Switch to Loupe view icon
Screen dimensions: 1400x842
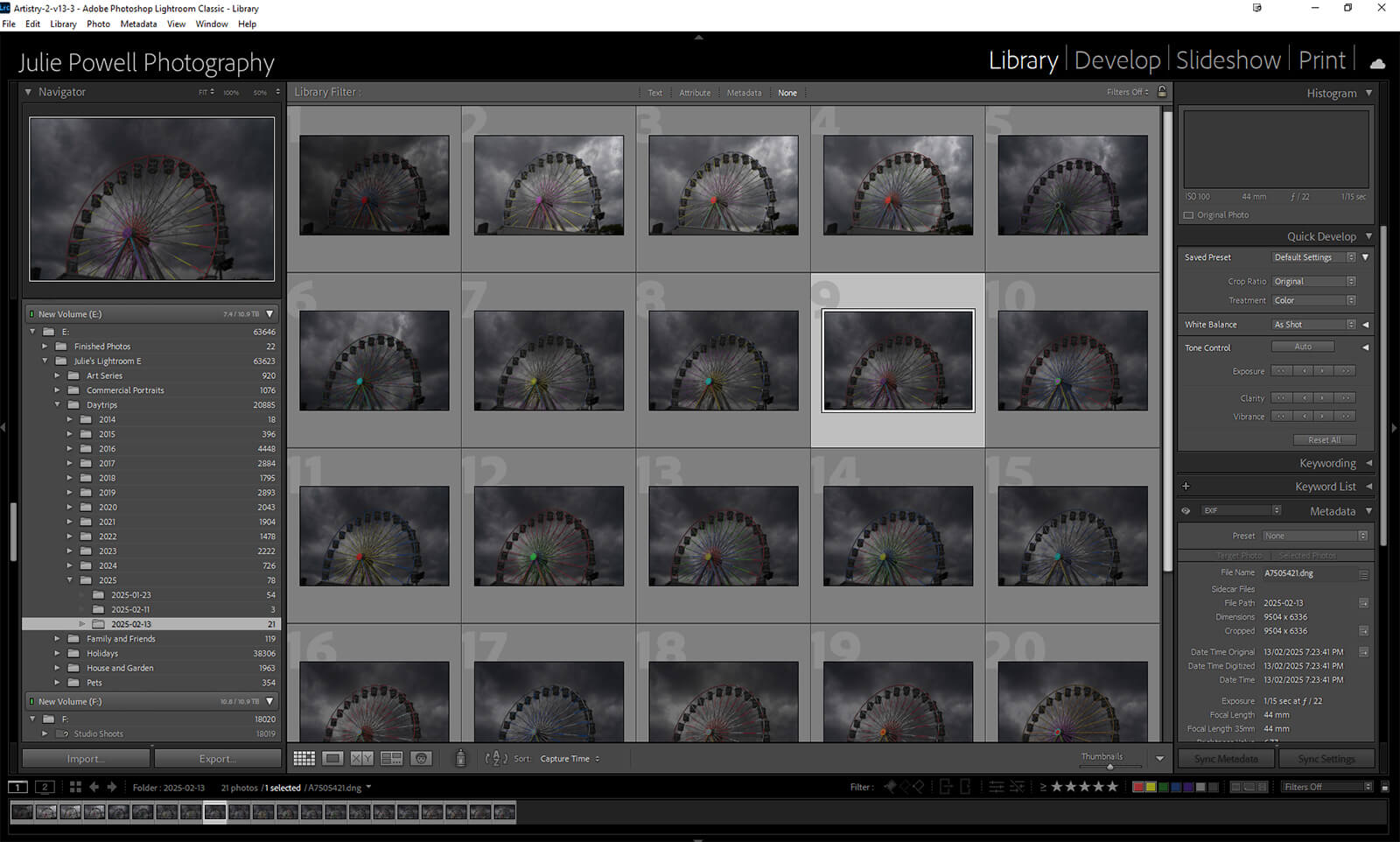332,759
